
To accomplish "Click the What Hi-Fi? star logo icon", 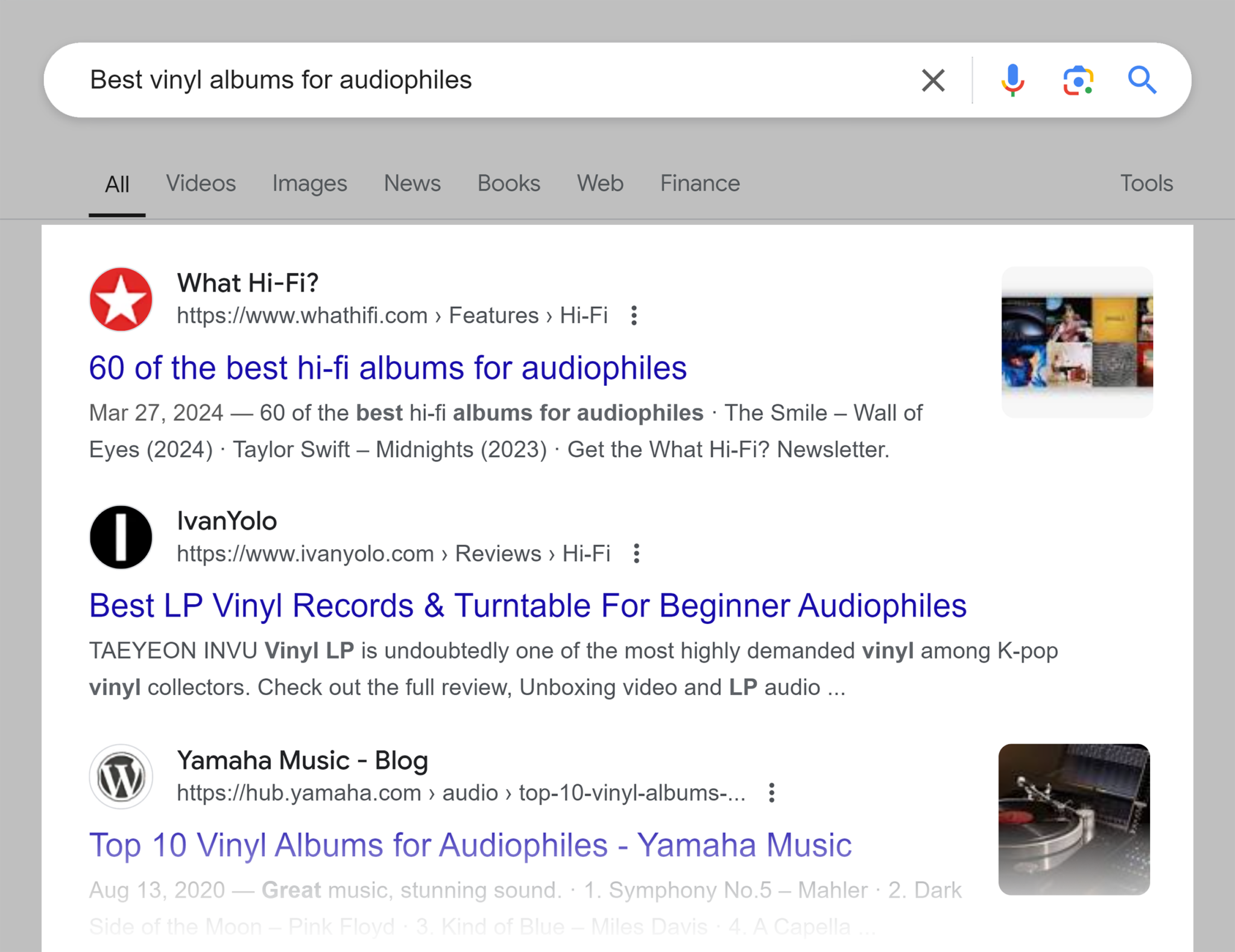I will point(121,300).
